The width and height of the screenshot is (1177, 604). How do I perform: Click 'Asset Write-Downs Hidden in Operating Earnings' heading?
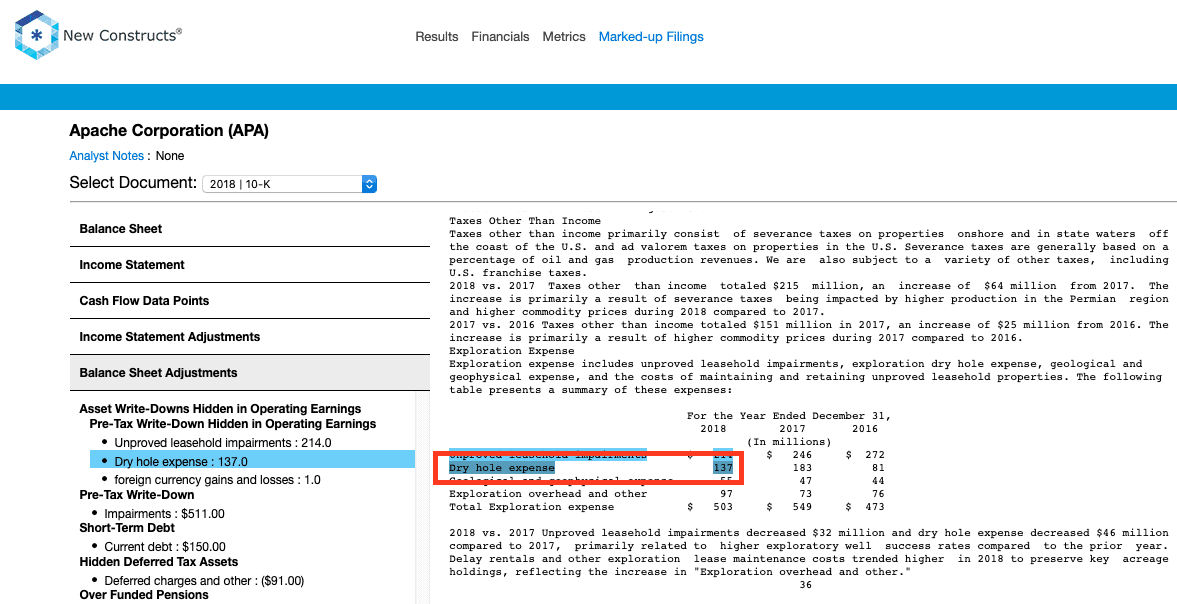pyautogui.click(x=221, y=409)
